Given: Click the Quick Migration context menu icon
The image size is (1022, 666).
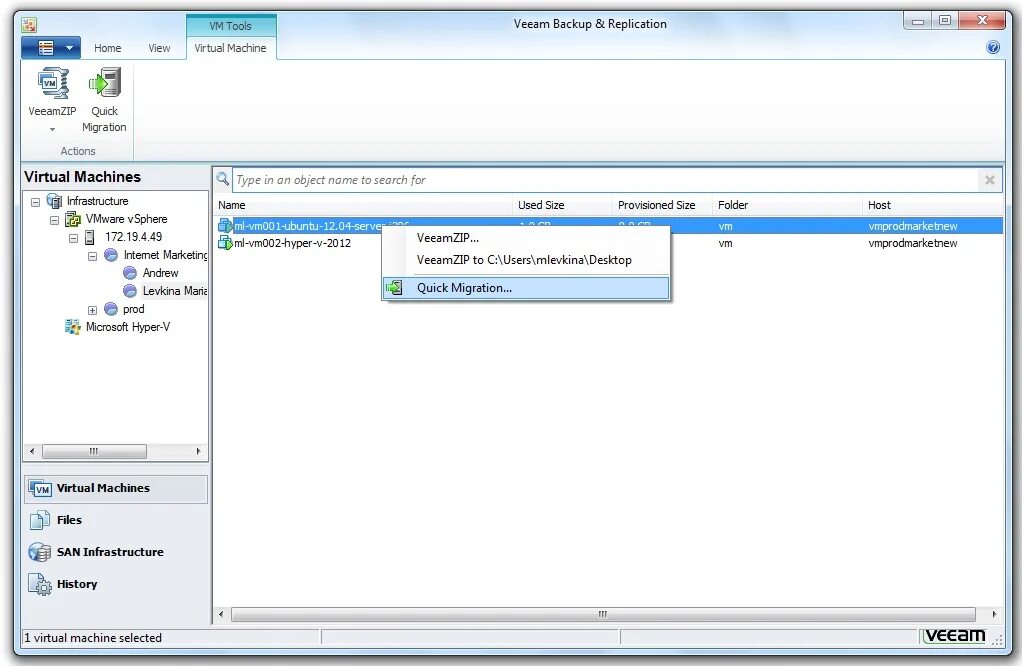Looking at the screenshot, I should (394, 287).
